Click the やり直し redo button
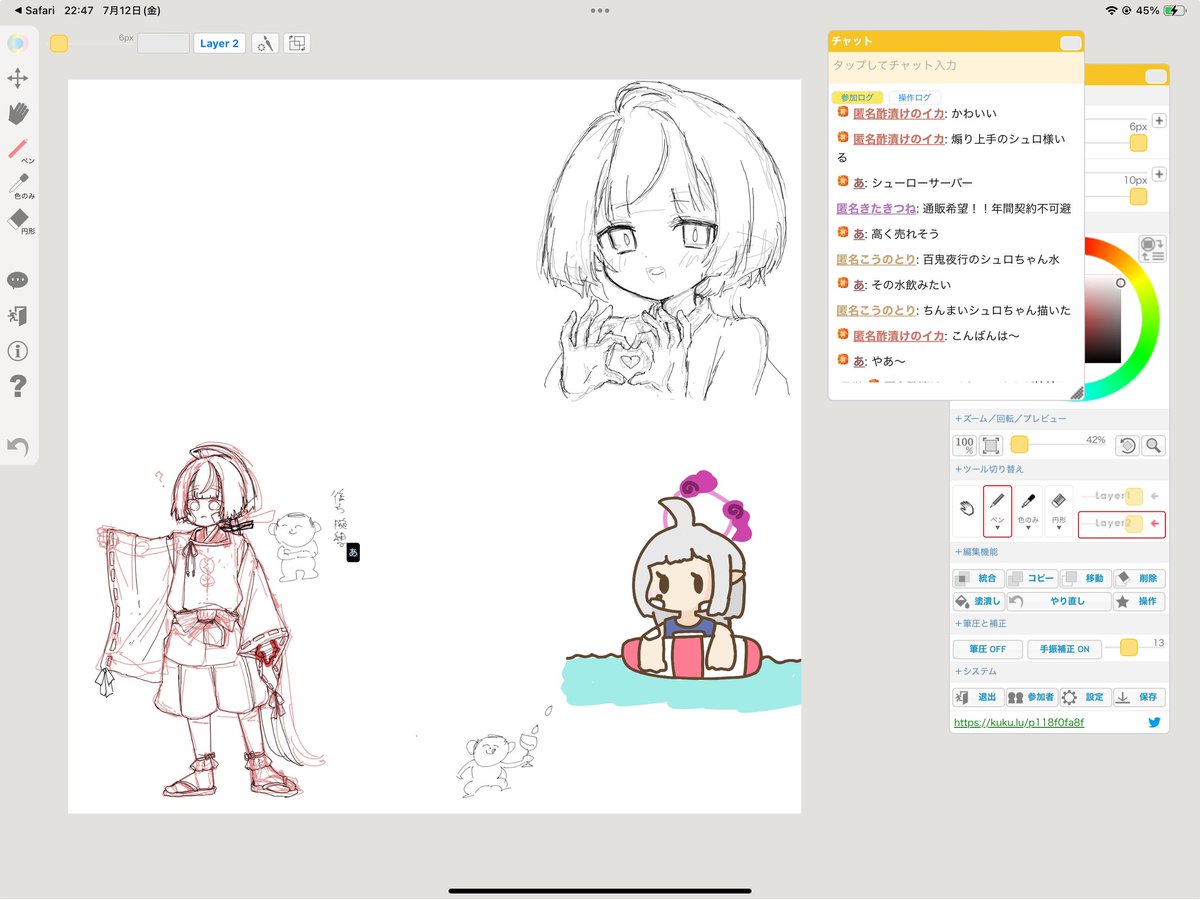Image resolution: width=1200 pixels, height=900 pixels. click(1058, 602)
